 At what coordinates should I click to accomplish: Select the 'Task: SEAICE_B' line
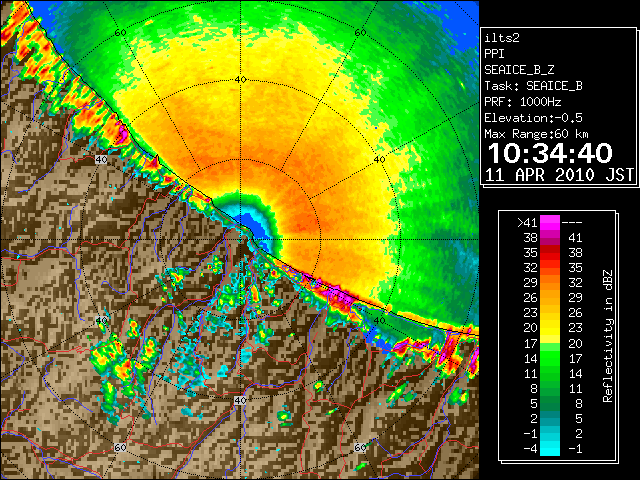pyautogui.click(x=533, y=86)
